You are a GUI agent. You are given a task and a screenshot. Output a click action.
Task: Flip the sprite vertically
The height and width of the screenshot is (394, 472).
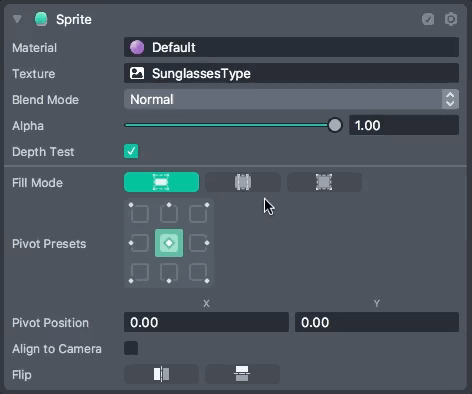(x=243, y=374)
